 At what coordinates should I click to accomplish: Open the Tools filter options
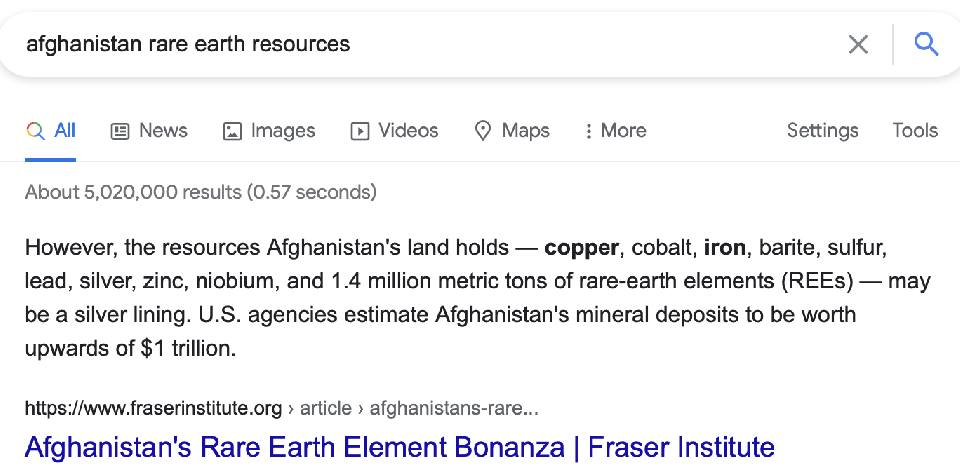[x=914, y=131]
